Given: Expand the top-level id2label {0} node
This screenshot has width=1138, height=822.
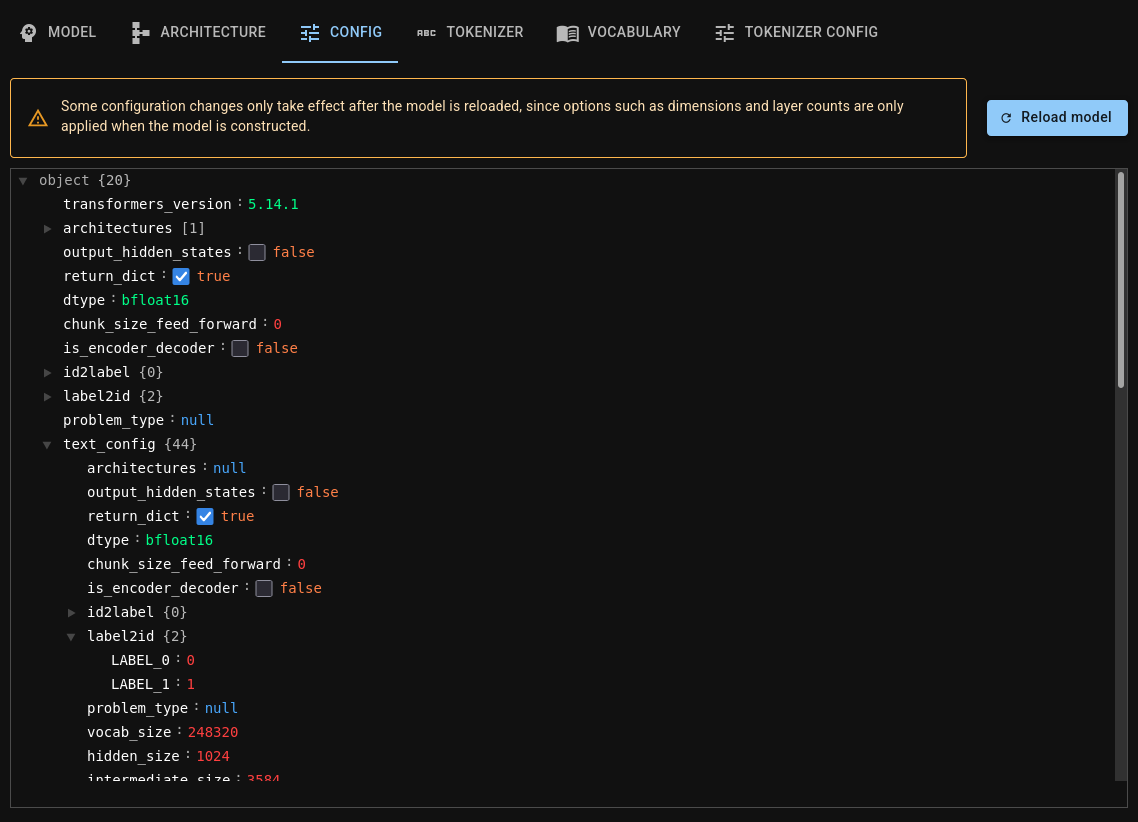Looking at the screenshot, I should [47, 372].
